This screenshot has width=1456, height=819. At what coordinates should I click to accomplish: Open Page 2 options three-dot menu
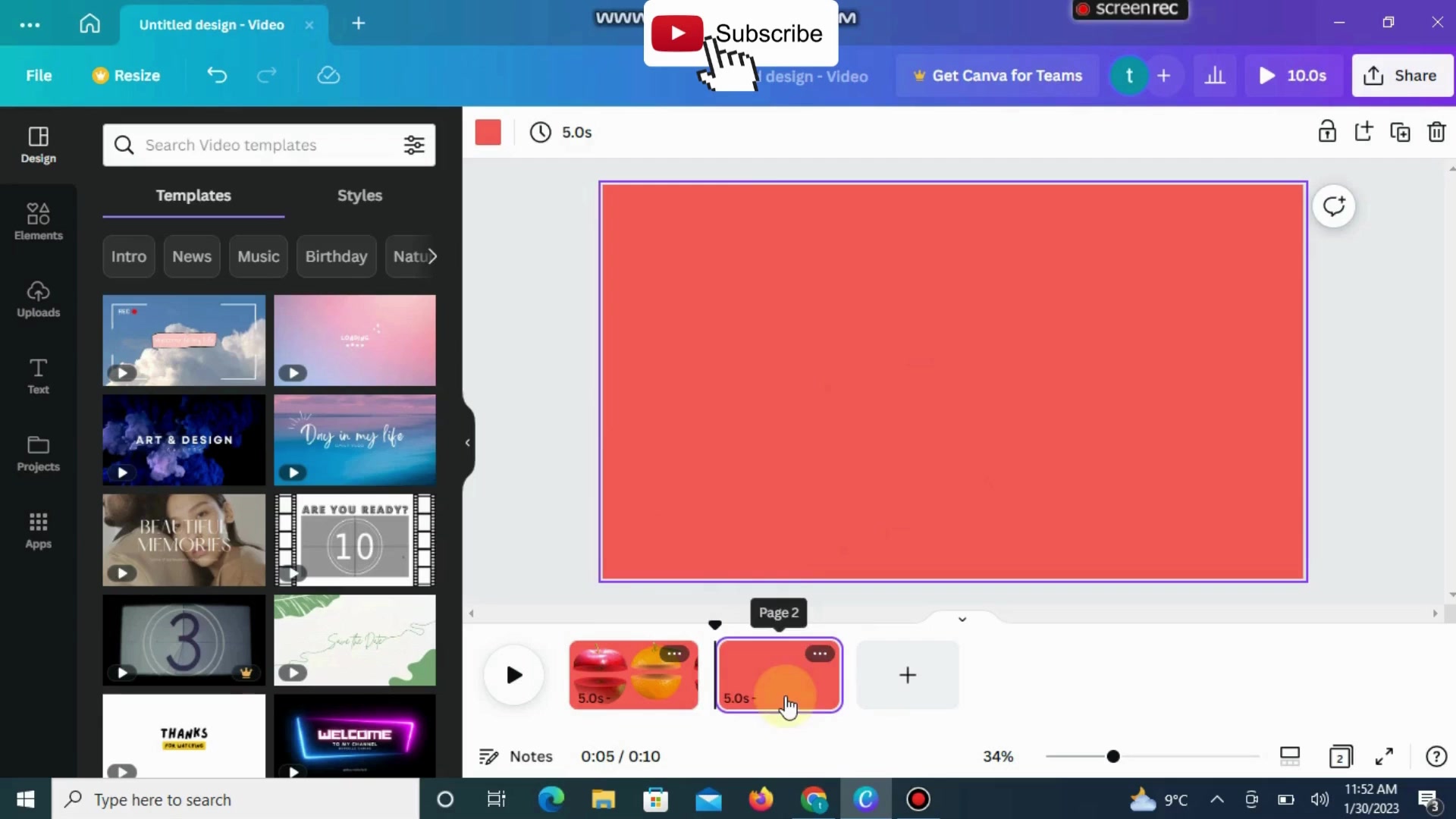coord(820,653)
